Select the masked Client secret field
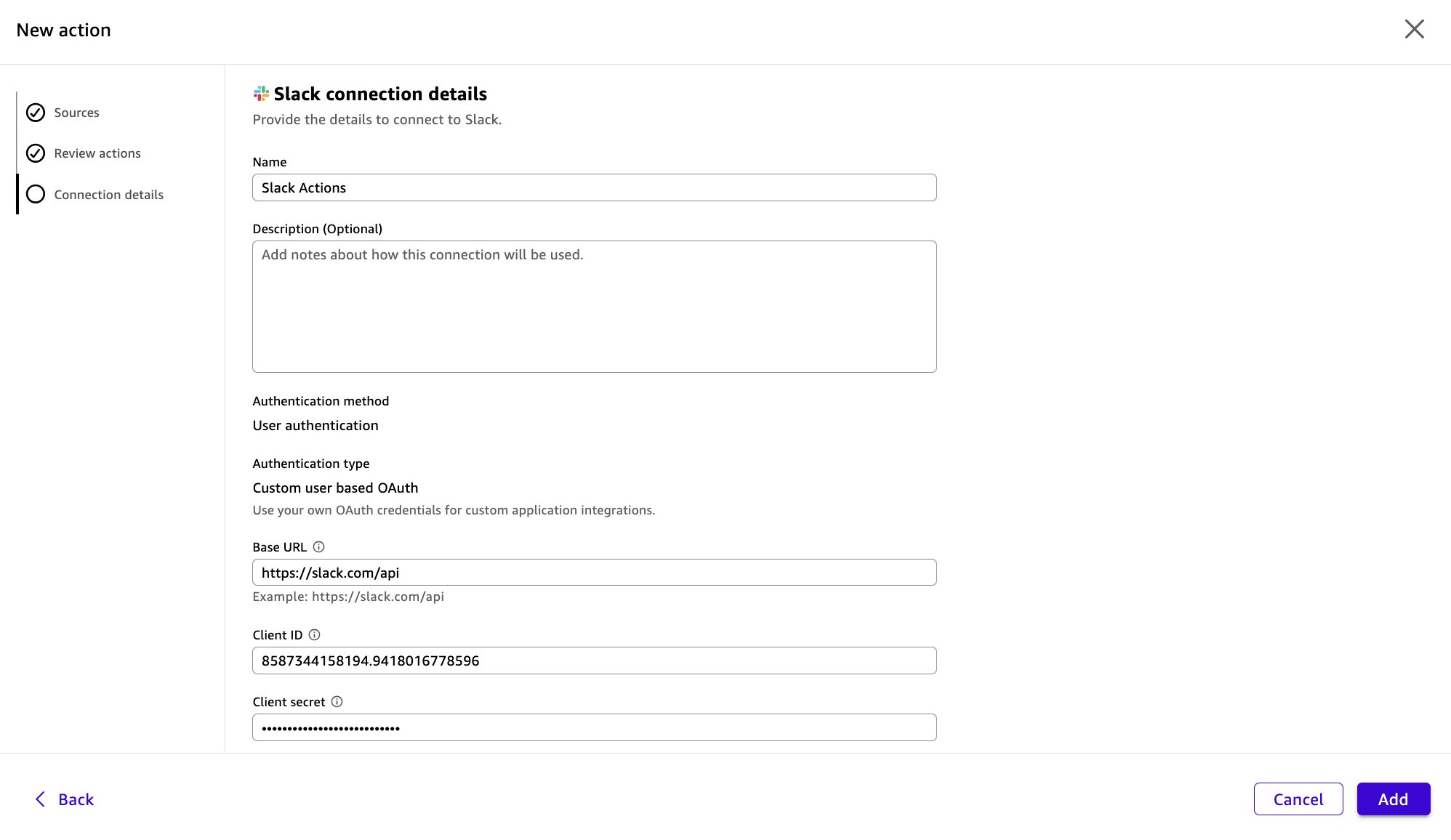Image resolution: width=1451 pixels, height=840 pixels. coord(594,727)
